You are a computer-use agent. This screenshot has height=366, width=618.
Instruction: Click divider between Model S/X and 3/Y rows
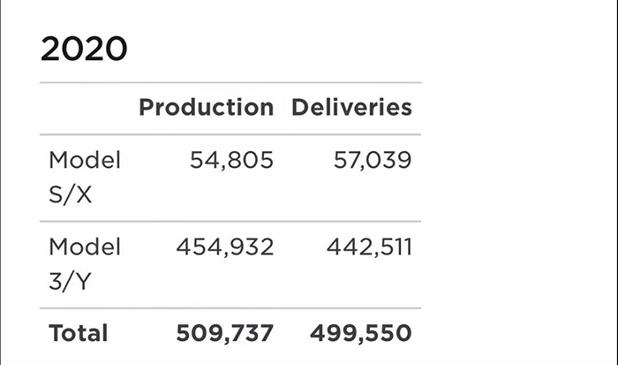231,221
